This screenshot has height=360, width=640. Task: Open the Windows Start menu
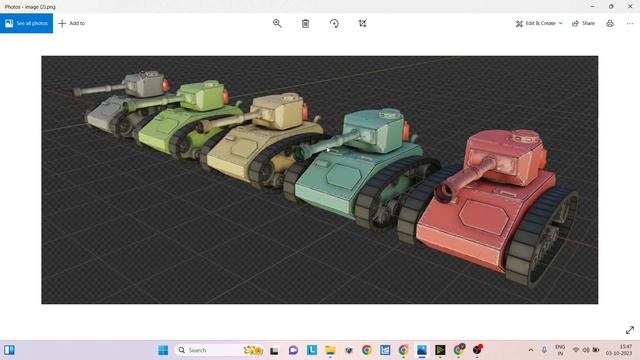coord(163,350)
